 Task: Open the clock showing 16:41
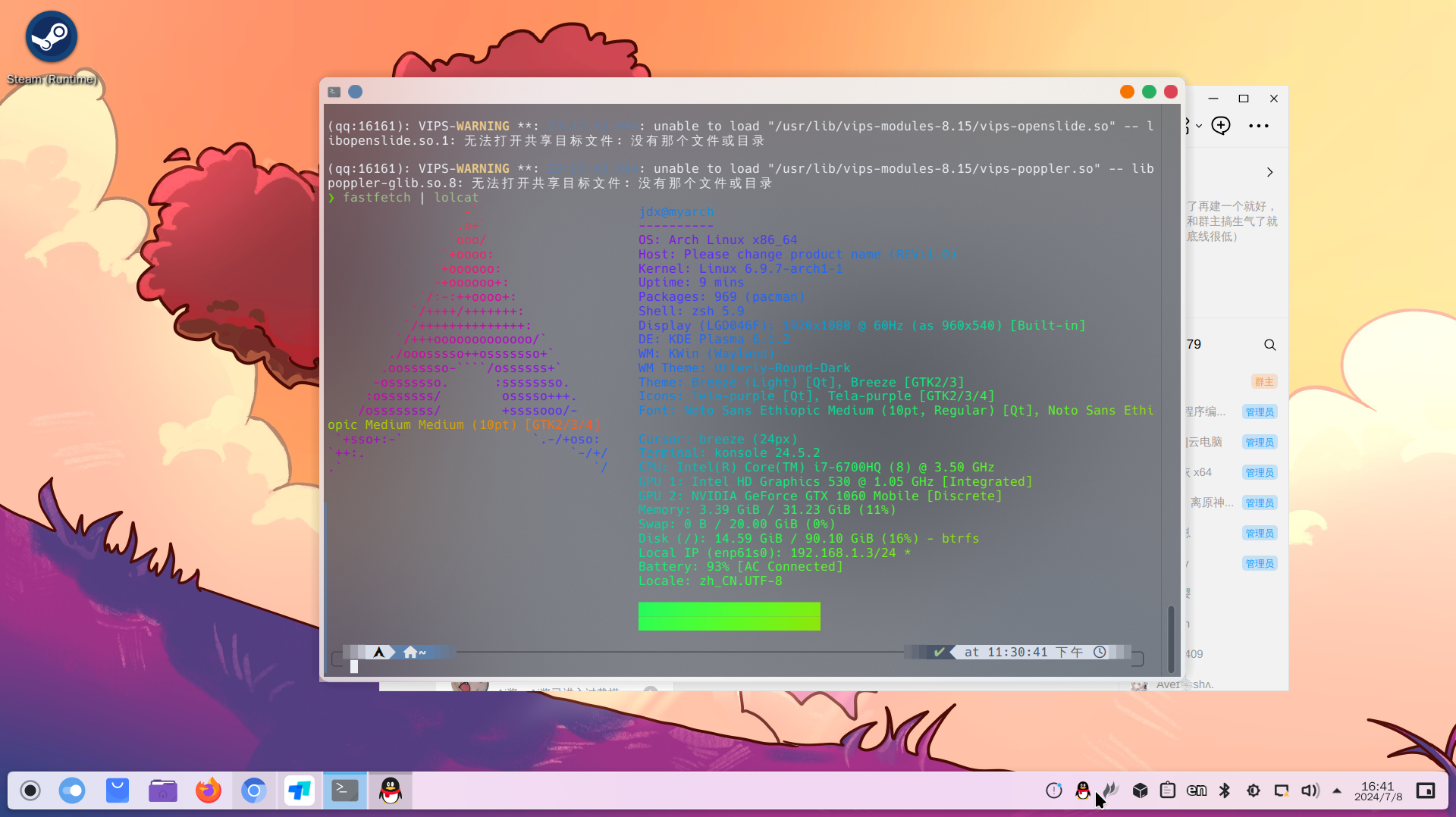click(1378, 791)
